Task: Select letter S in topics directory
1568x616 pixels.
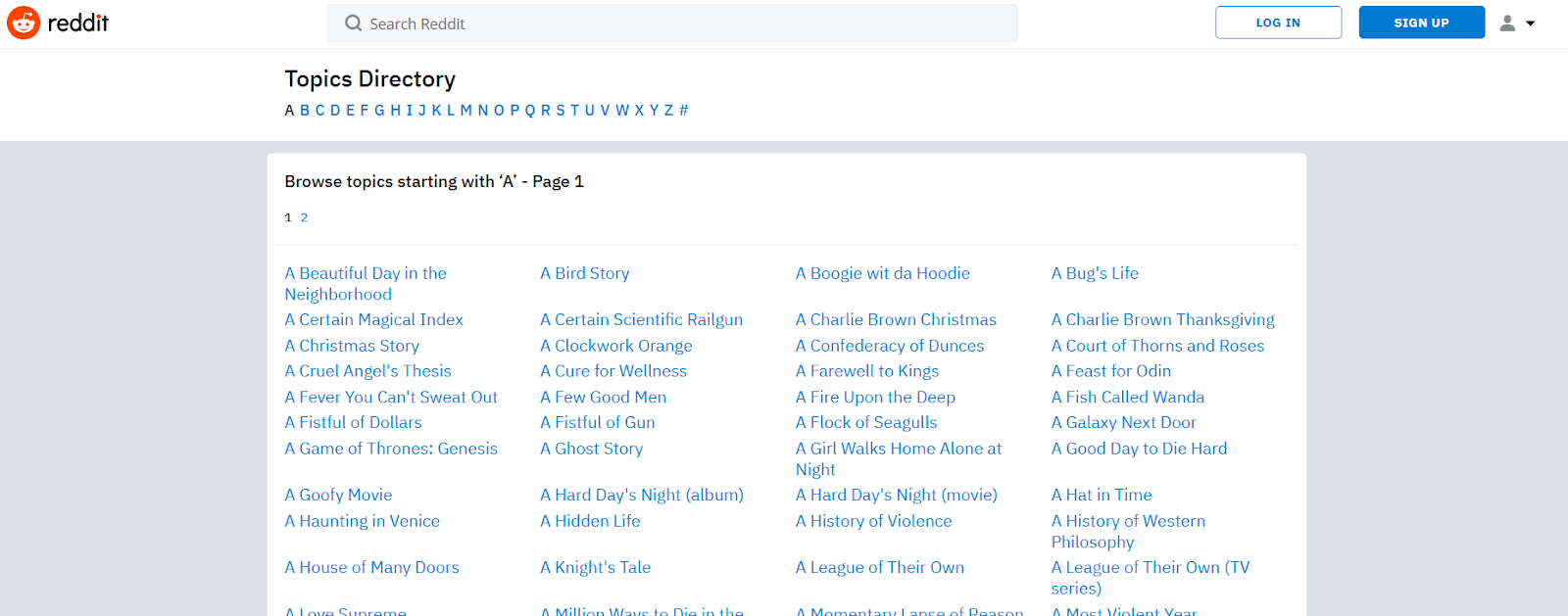Action: 561,111
